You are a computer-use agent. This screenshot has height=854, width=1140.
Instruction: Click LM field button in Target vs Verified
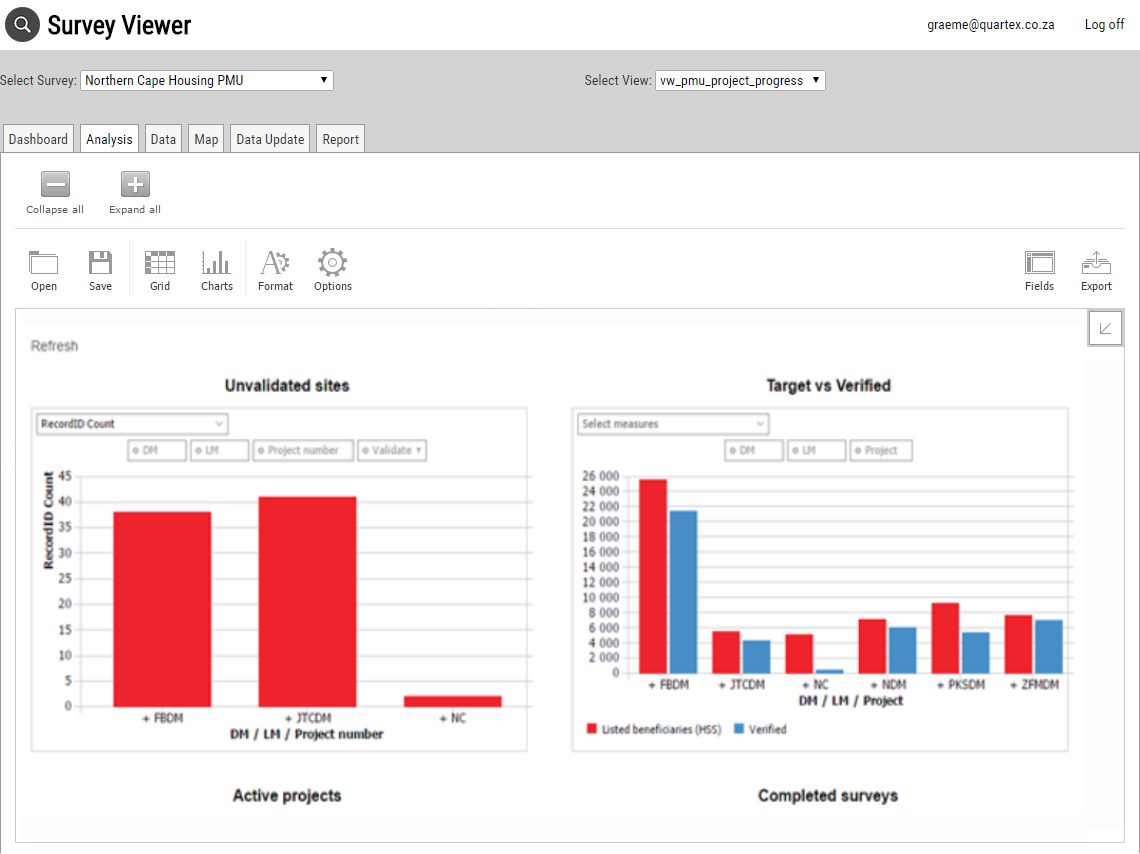(x=816, y=451)
